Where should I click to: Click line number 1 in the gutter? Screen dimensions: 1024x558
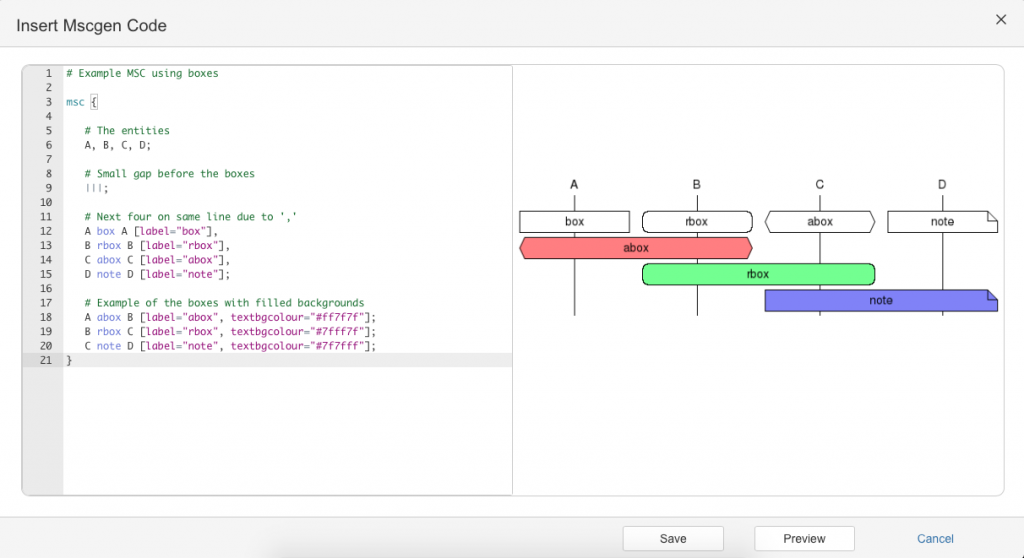(48, 73)
